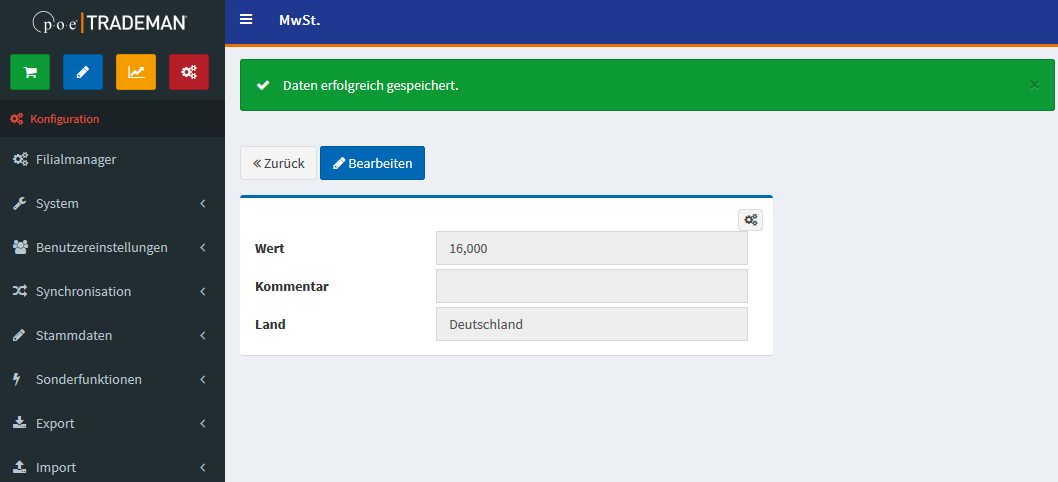Open Filialmanager in the sidebar
1058x482 pixels.
[76, 159]
